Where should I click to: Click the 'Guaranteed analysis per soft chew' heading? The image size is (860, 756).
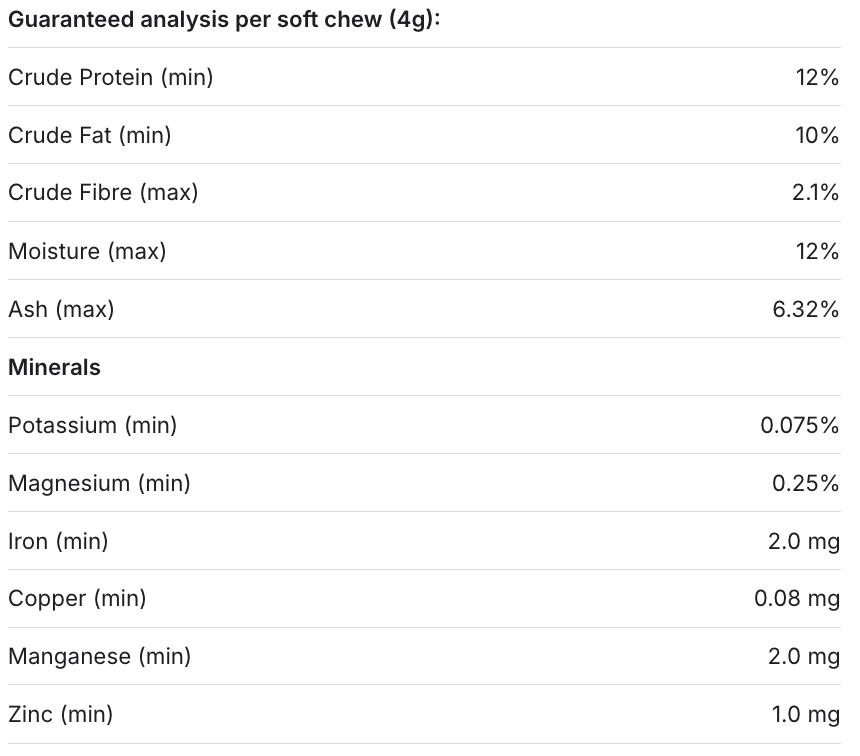224,20
